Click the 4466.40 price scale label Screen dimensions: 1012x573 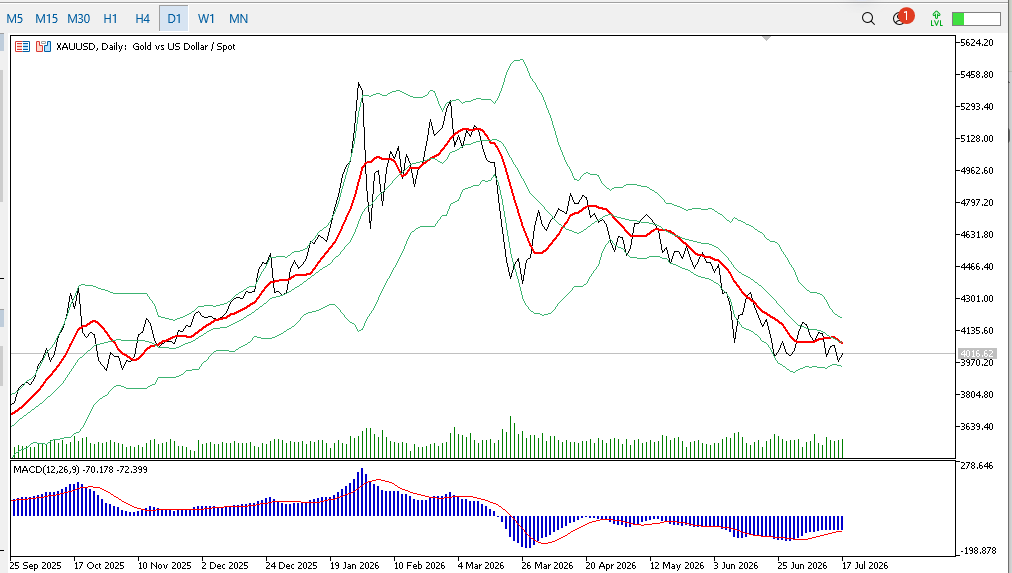pyautogui.click(x=977, y=266)
